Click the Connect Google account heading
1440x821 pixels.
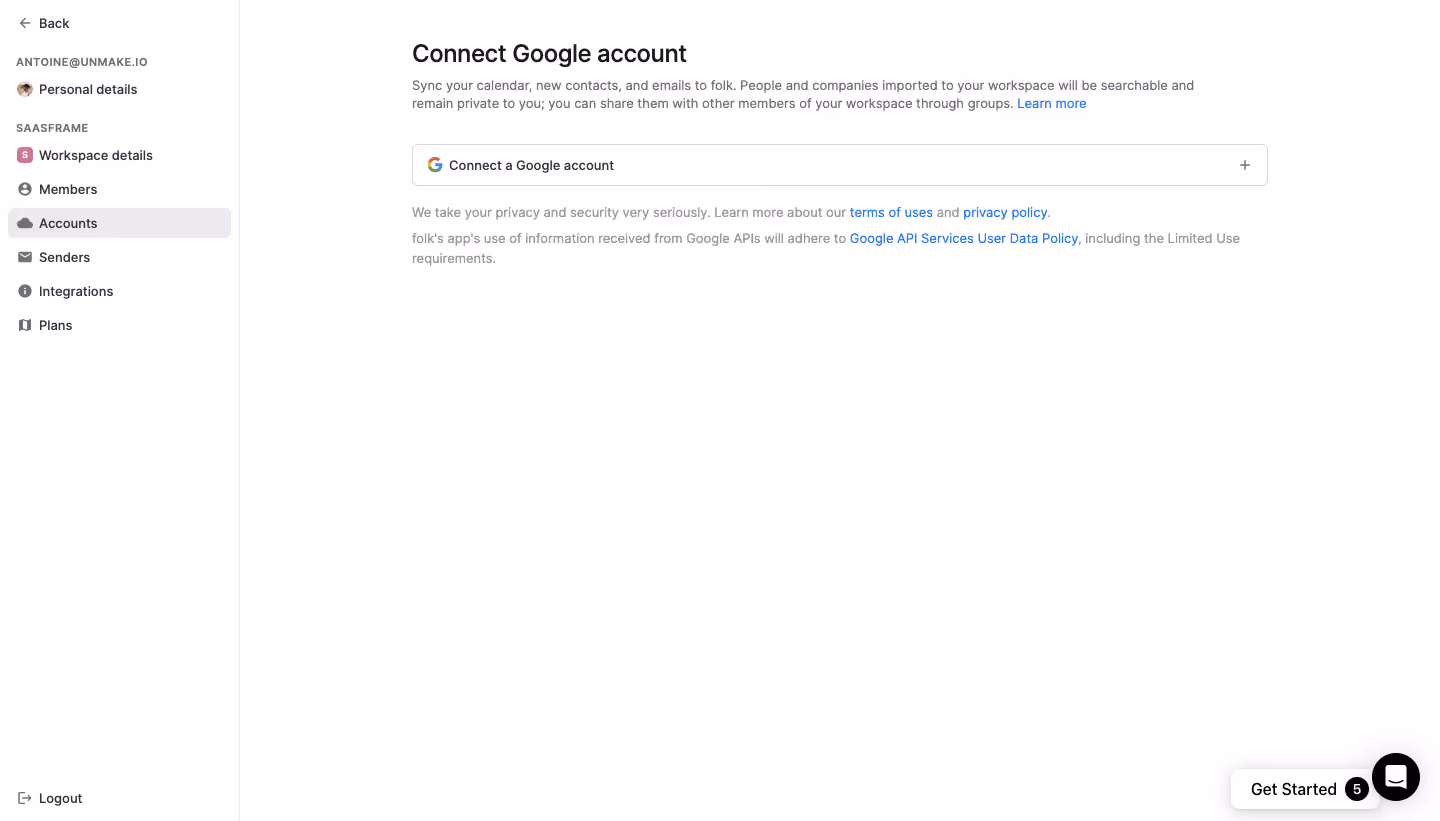point(549,53)
